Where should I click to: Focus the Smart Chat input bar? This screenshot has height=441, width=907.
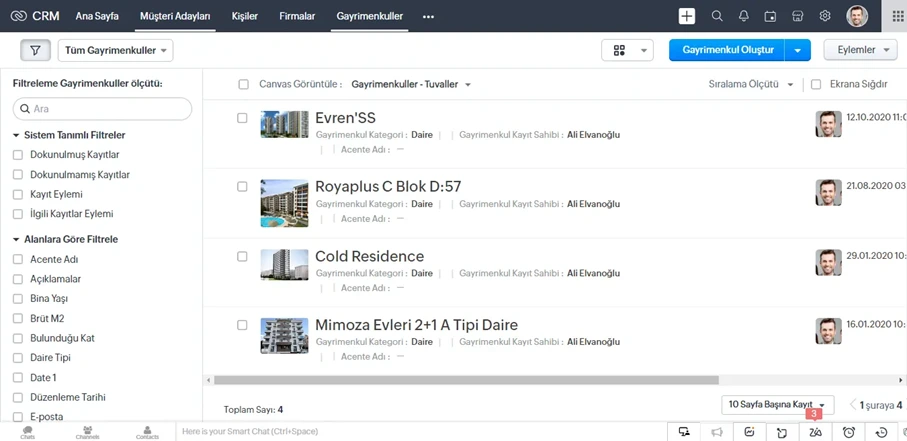click(x=421, y=432)
